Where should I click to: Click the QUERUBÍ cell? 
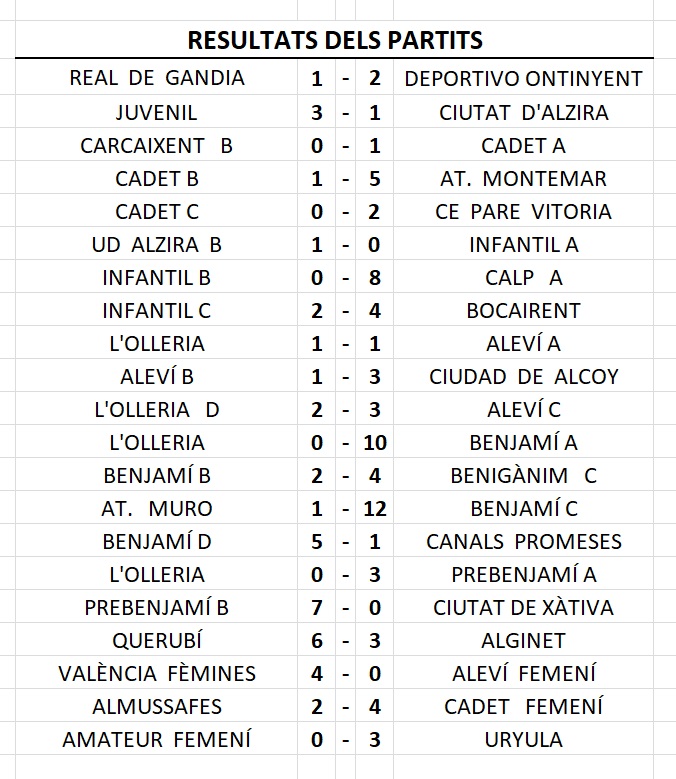[x=156, y=640]
